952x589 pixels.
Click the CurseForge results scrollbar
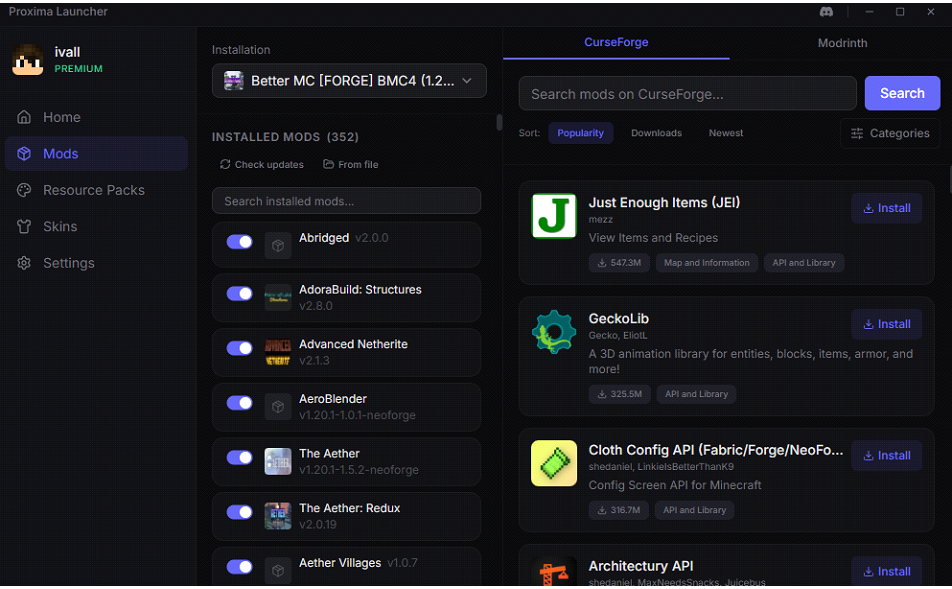[949, 180]
